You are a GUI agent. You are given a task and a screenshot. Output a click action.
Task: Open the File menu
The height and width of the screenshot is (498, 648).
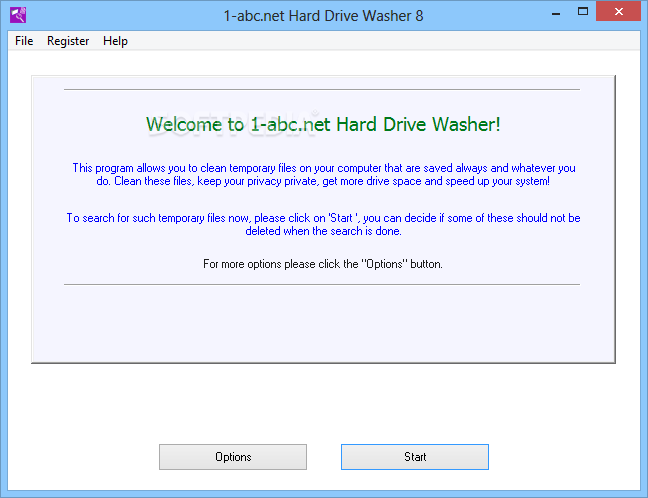(24, 41)
